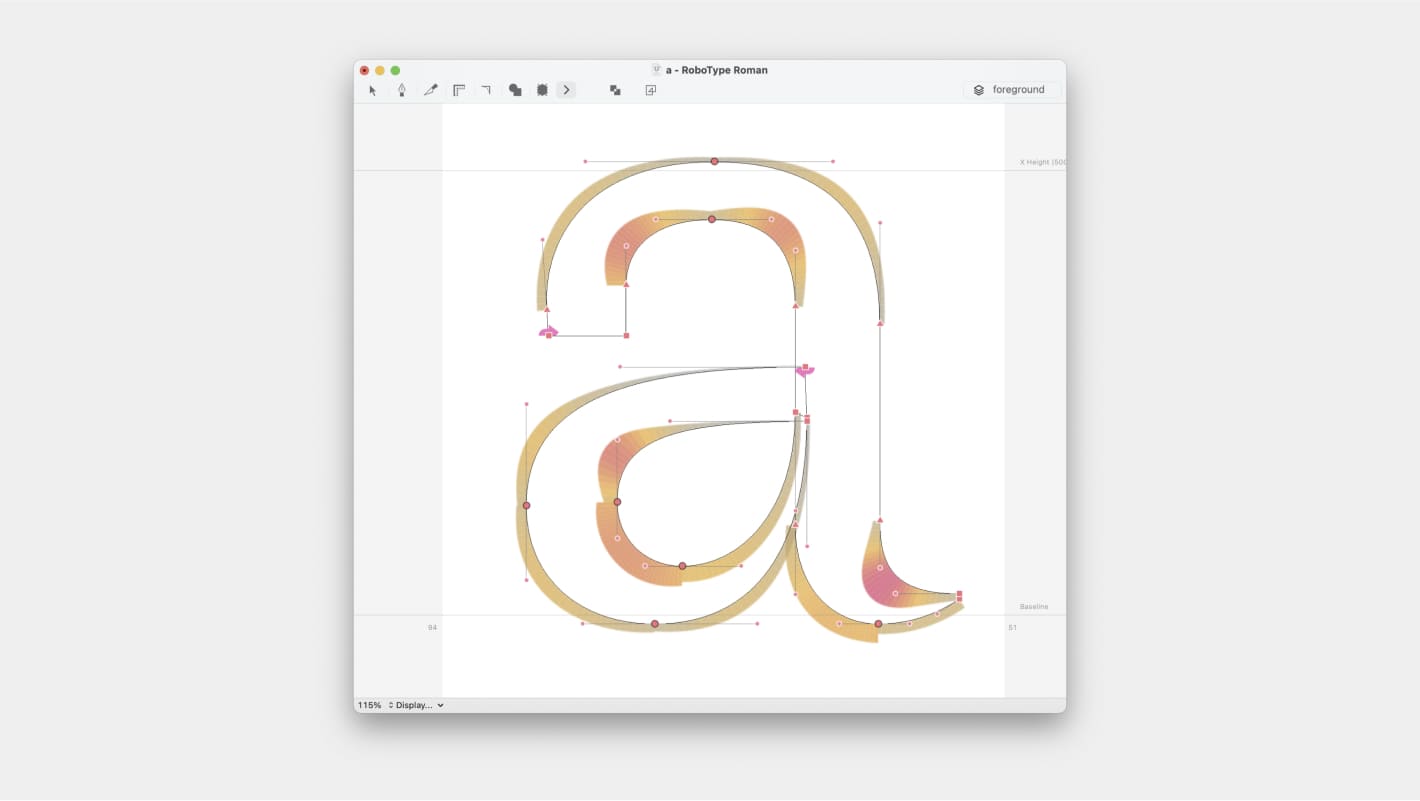The image size is (1420, 801).
Task: Click the glyph preview panel icon
Action: click(x=650, y=90)
